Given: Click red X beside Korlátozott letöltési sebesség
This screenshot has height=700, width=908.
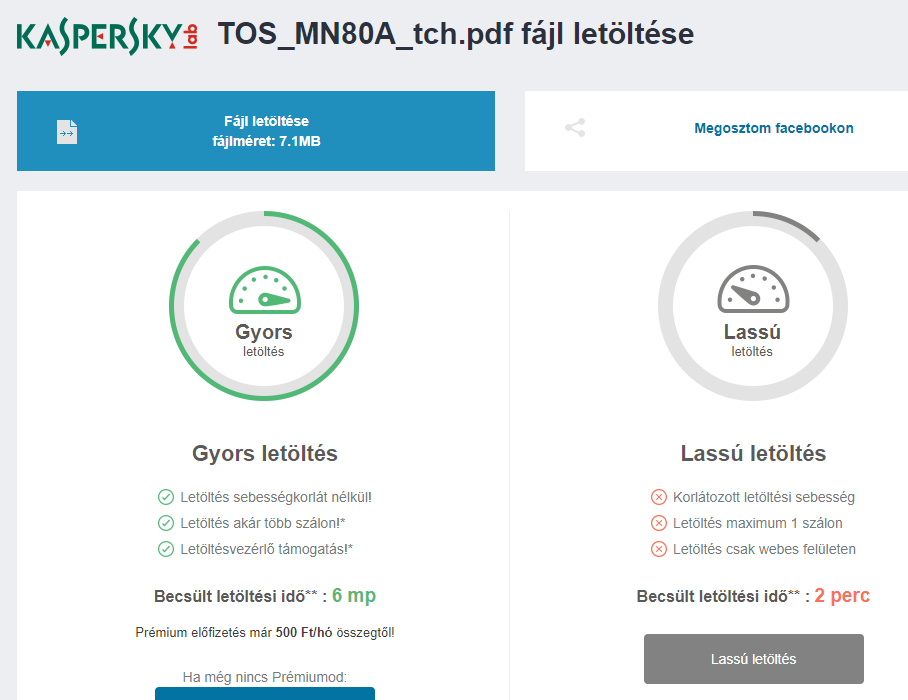Looking at the screenshot, I should 658,497.
